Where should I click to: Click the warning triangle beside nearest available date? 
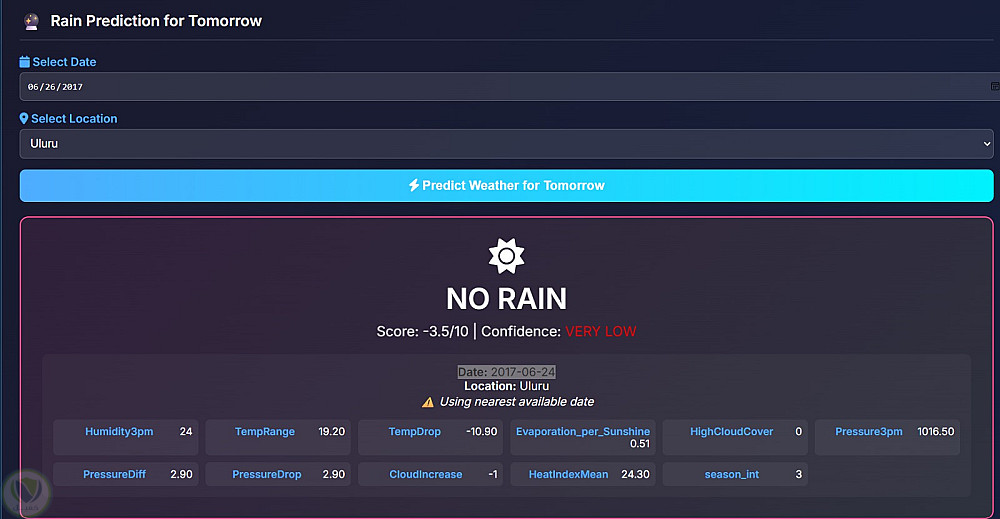click(x=428, y=402)
